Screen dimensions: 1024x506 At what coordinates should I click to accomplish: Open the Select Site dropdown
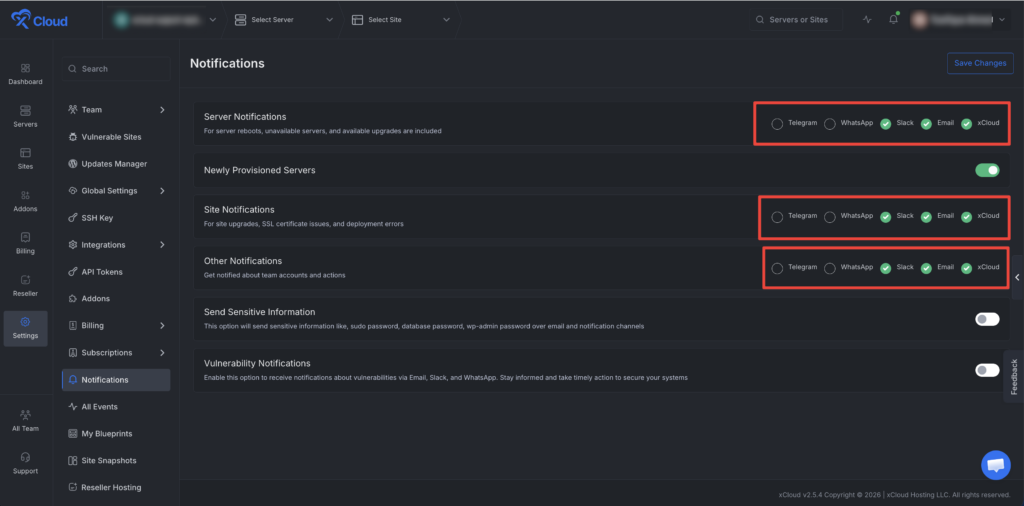(401, 20)
